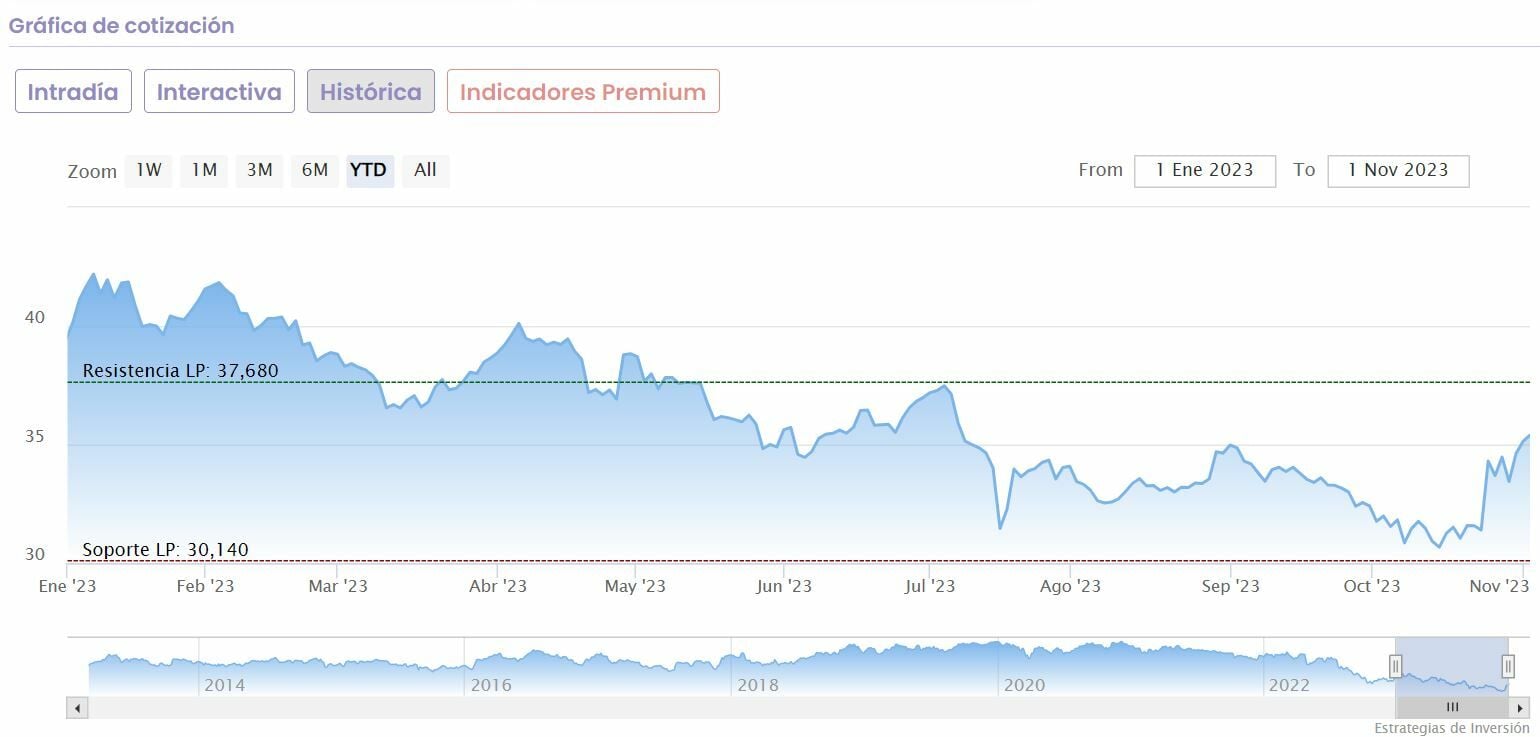Image resolution: width=1540 pixels, height=737 pixels.
Task: Set zoom to 6M
Action: click(x=315, y=170)
